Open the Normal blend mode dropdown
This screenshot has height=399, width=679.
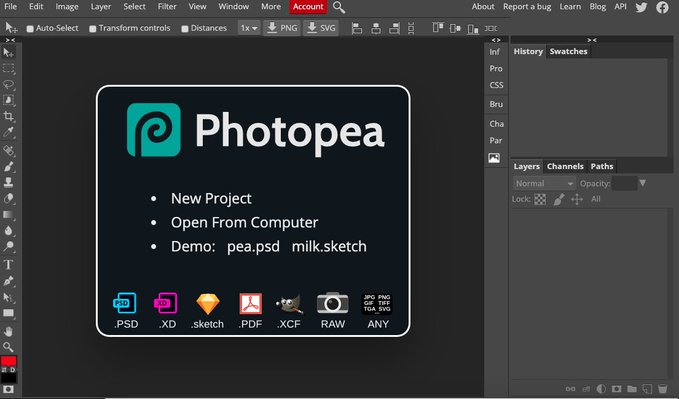tap(544, 184)
